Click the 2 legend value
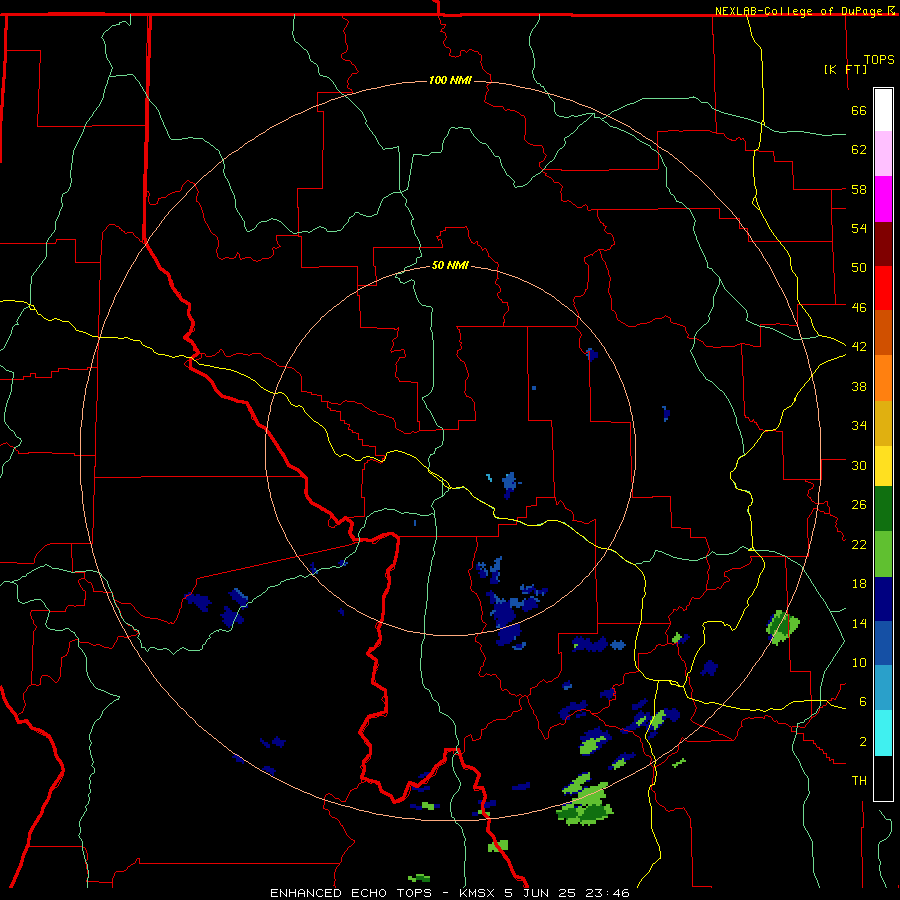The height and width of the screenshot is (900, 900). click(862, 742)
